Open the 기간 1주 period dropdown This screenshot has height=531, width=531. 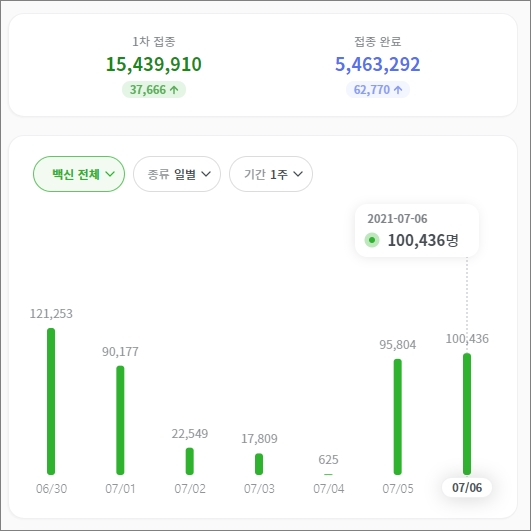point(271,174)
